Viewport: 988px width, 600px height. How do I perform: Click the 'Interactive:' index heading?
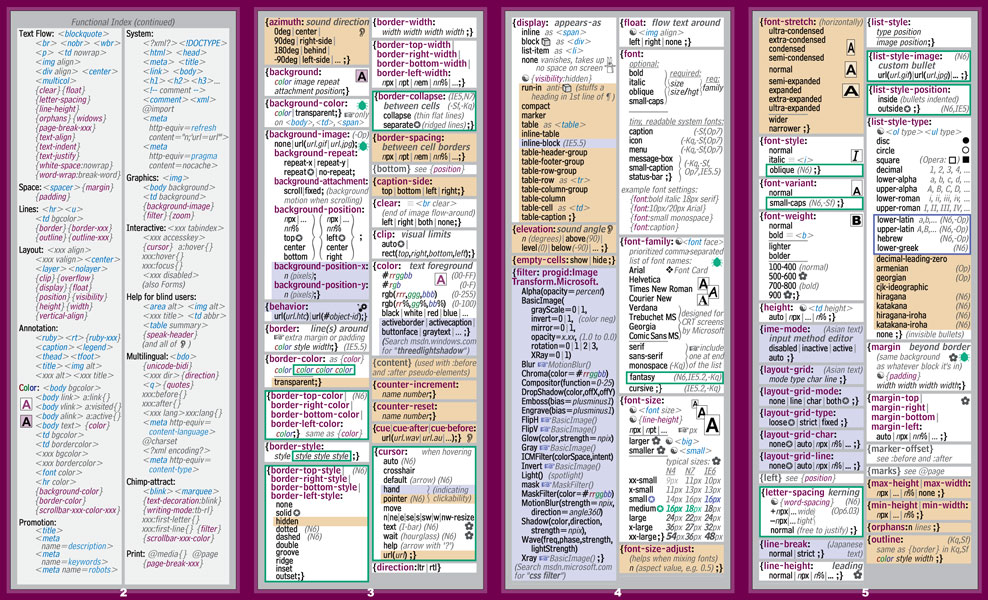[146, 228]
